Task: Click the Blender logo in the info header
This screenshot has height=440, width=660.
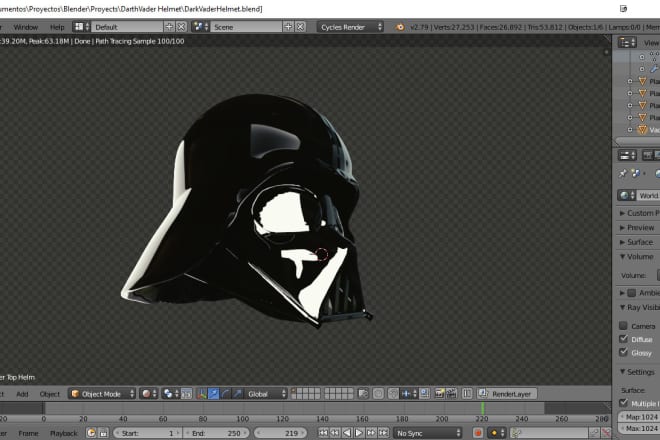Action: coord(399,27)
